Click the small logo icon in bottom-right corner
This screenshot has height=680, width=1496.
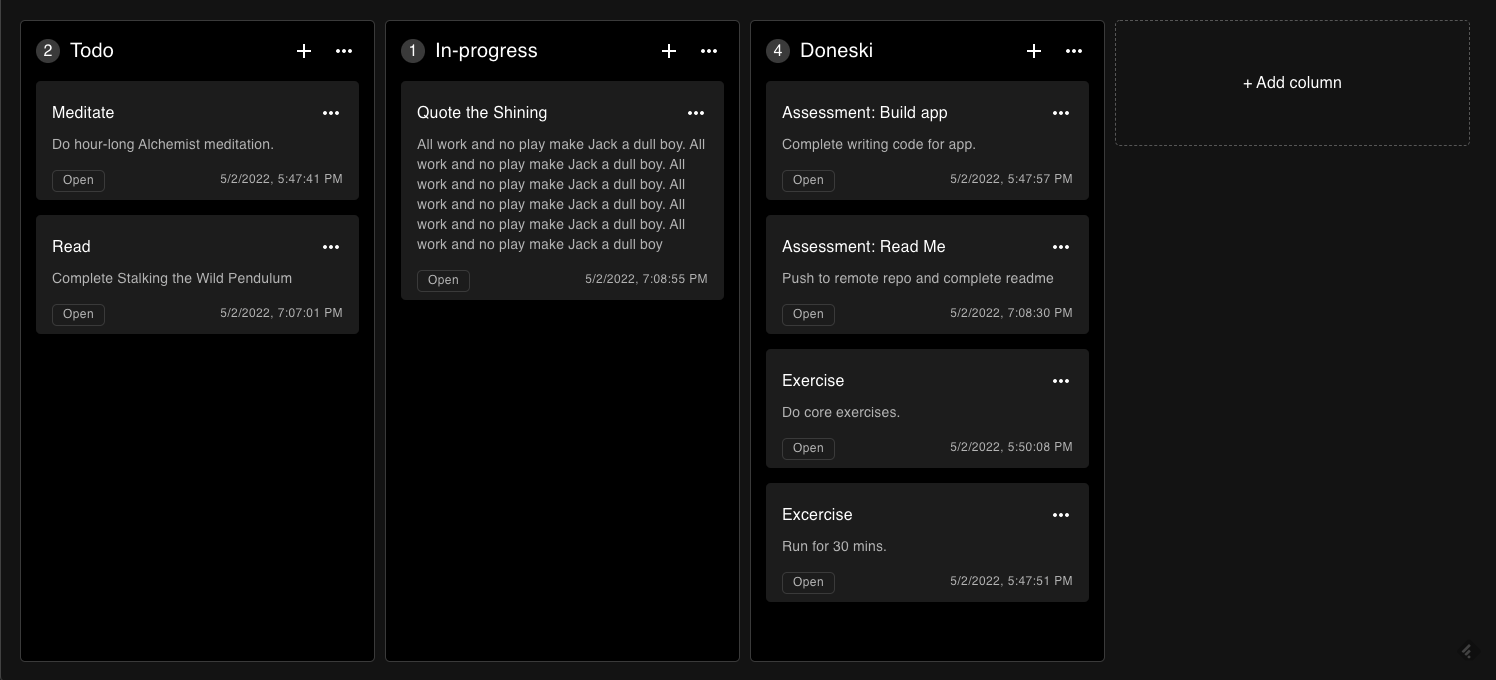[1466, 651]
